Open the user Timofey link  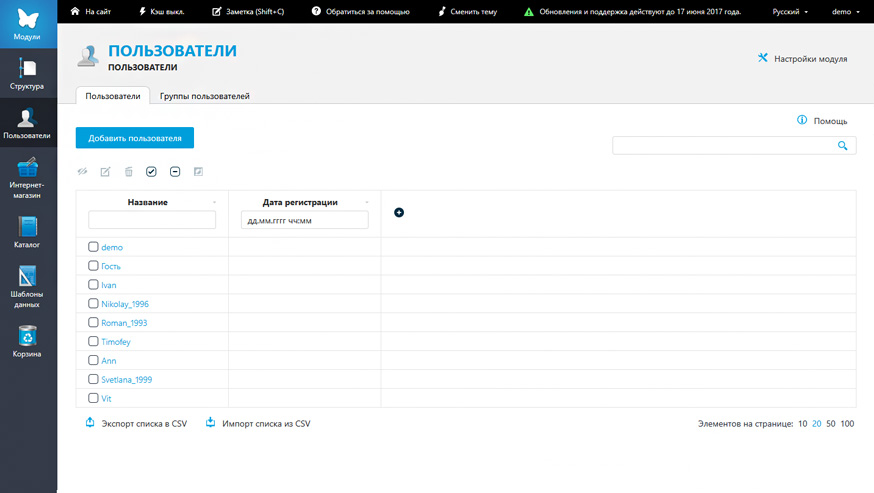pos(116,342)
